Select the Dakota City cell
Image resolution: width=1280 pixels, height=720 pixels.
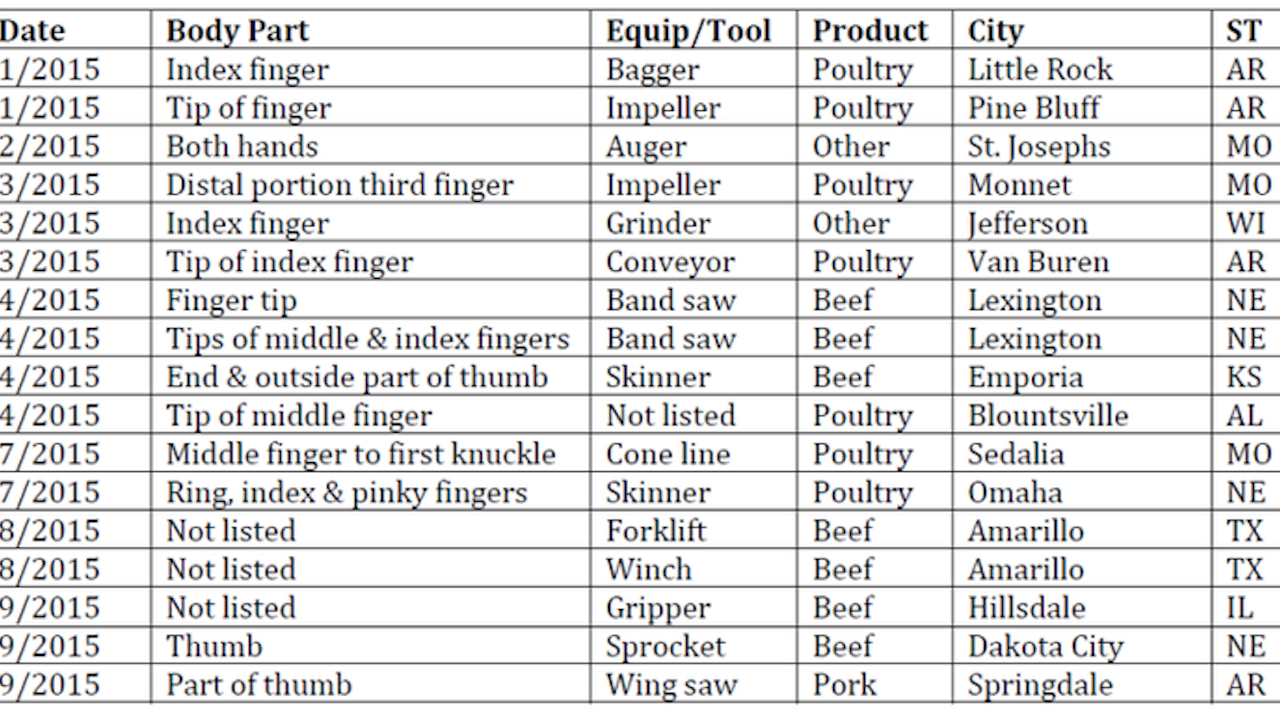click(1045, 646)
